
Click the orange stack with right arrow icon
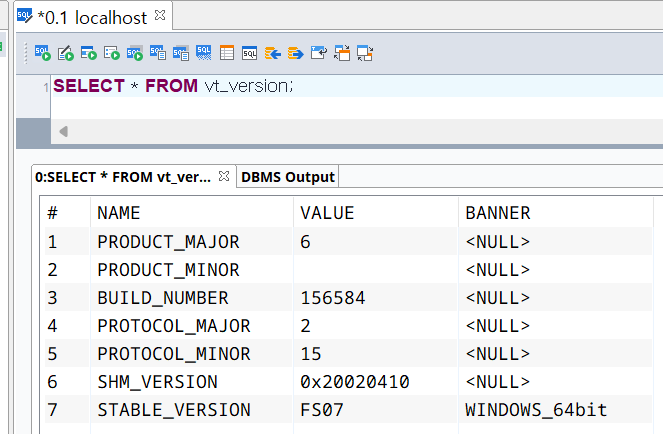tap(296, 53)
